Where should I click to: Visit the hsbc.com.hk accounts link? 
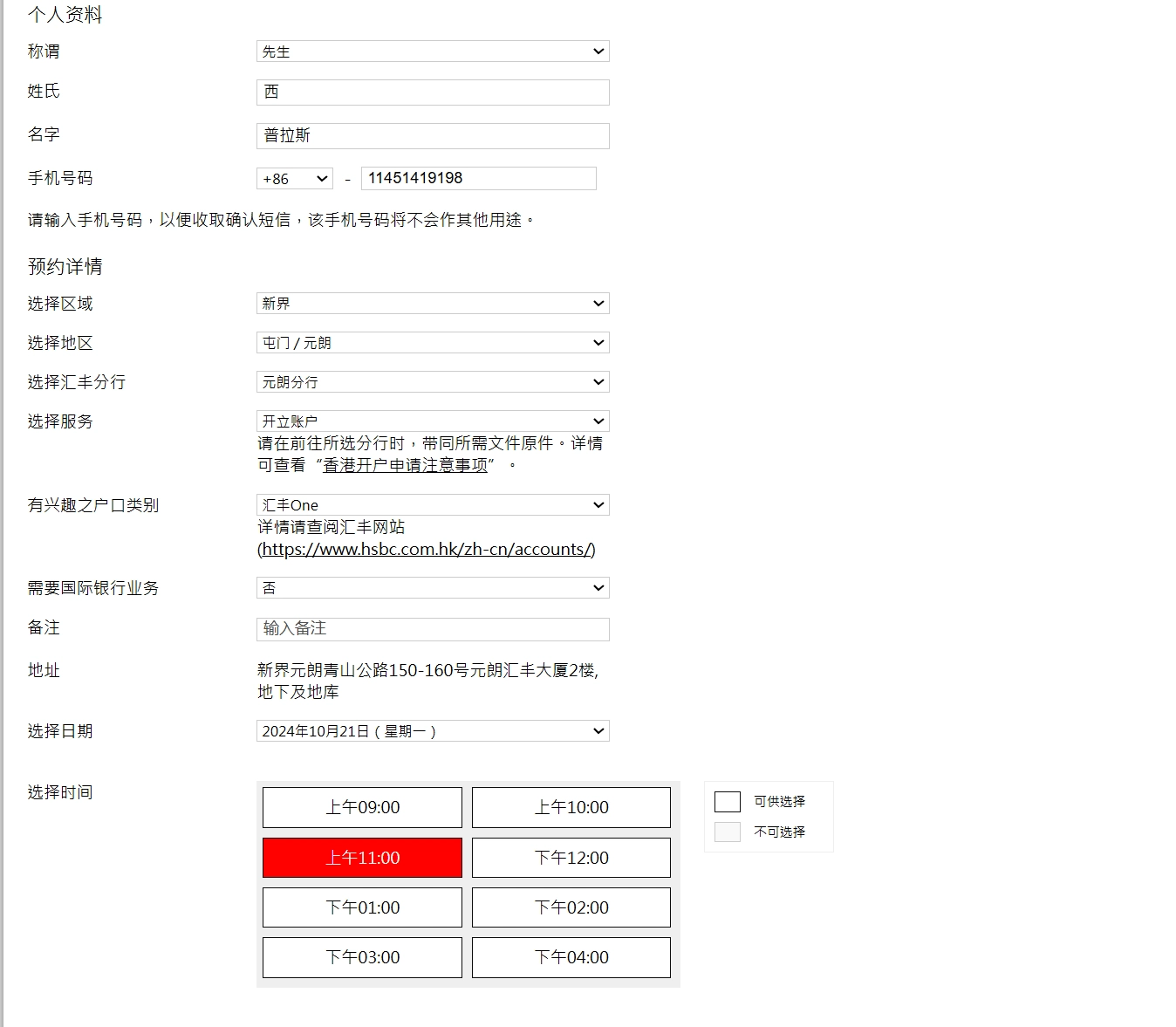tap(427, 550)
